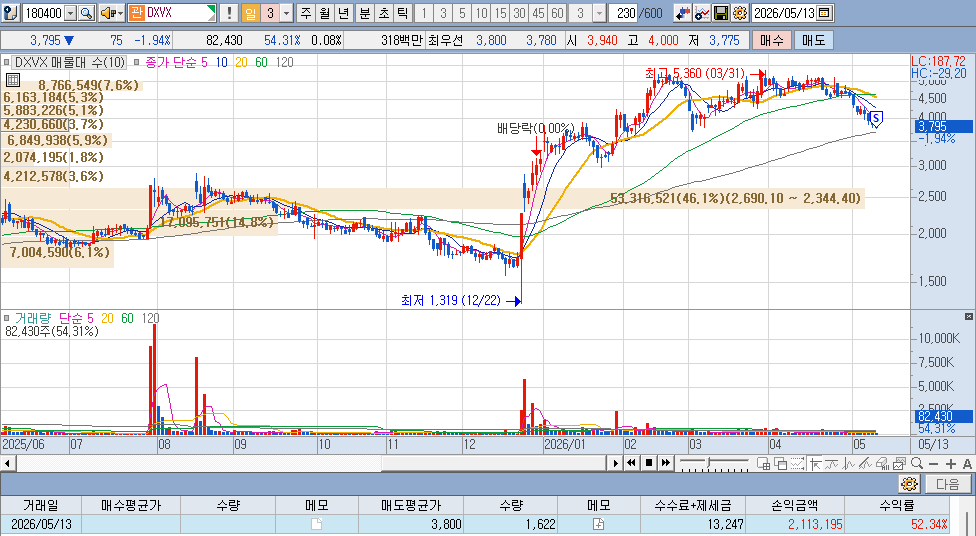Close the volume panel with X icon
Screen dimensions: 976x536
(969, 316)
